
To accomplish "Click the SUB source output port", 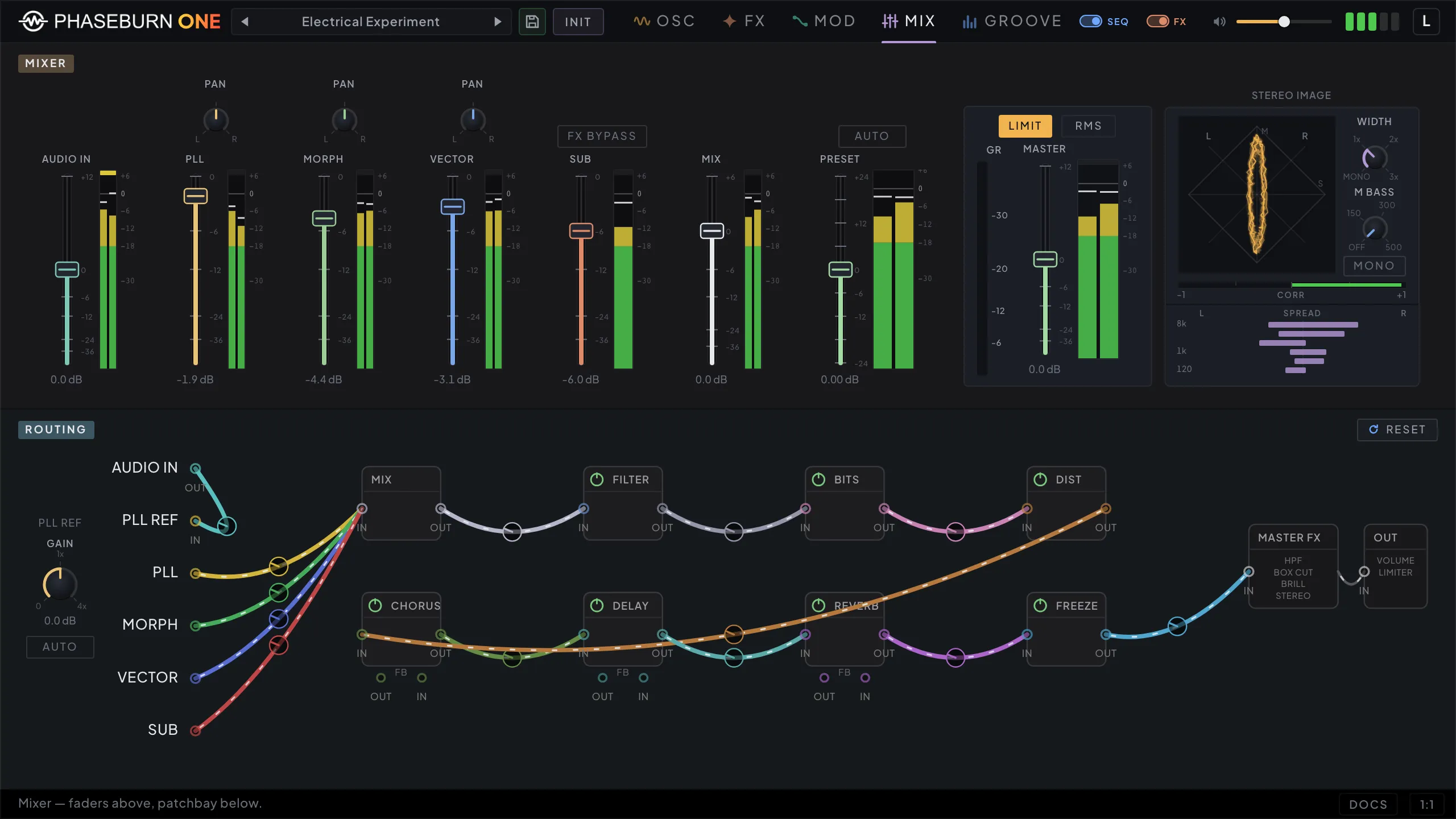I will click(x=195, y=730).
